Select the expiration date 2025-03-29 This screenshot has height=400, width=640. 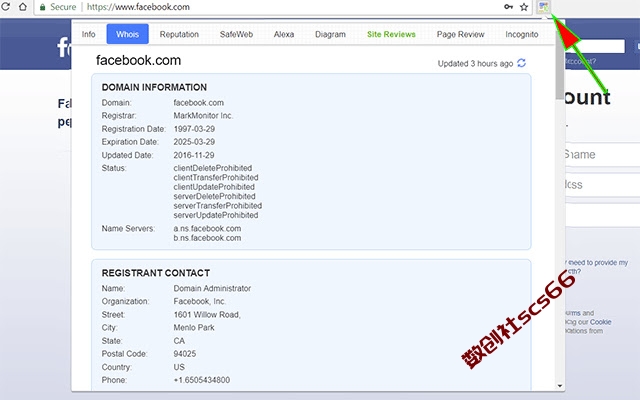coord(194,142)
